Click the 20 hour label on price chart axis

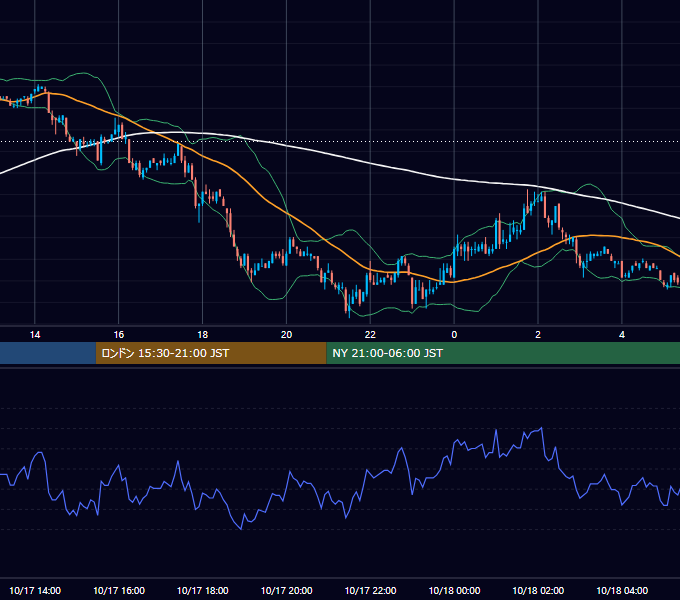click(x=286, y=335)
